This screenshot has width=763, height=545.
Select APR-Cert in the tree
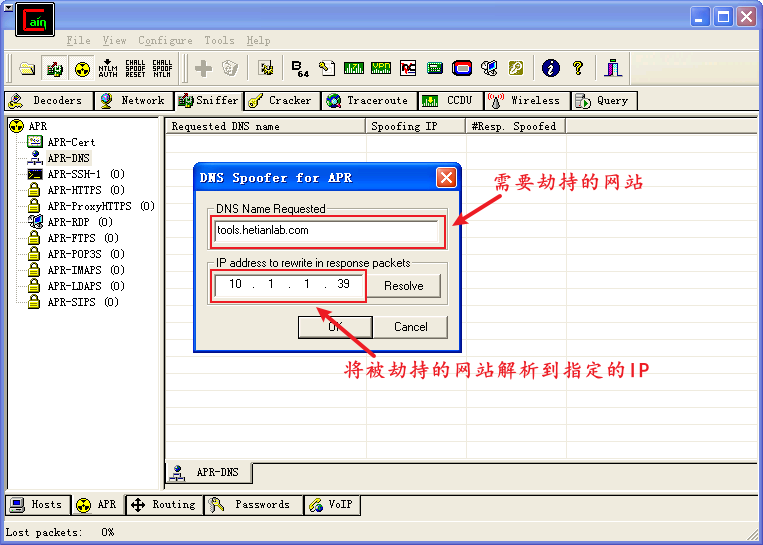point(71,142)
